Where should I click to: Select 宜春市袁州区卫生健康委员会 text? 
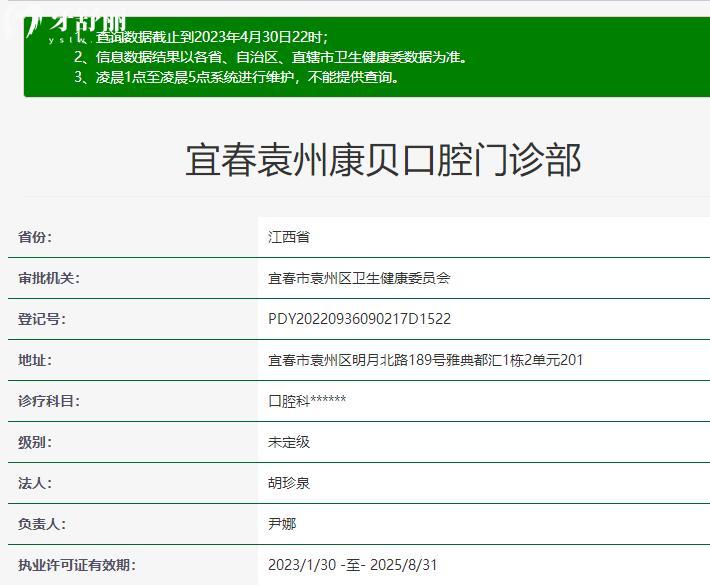coord(359,278)
